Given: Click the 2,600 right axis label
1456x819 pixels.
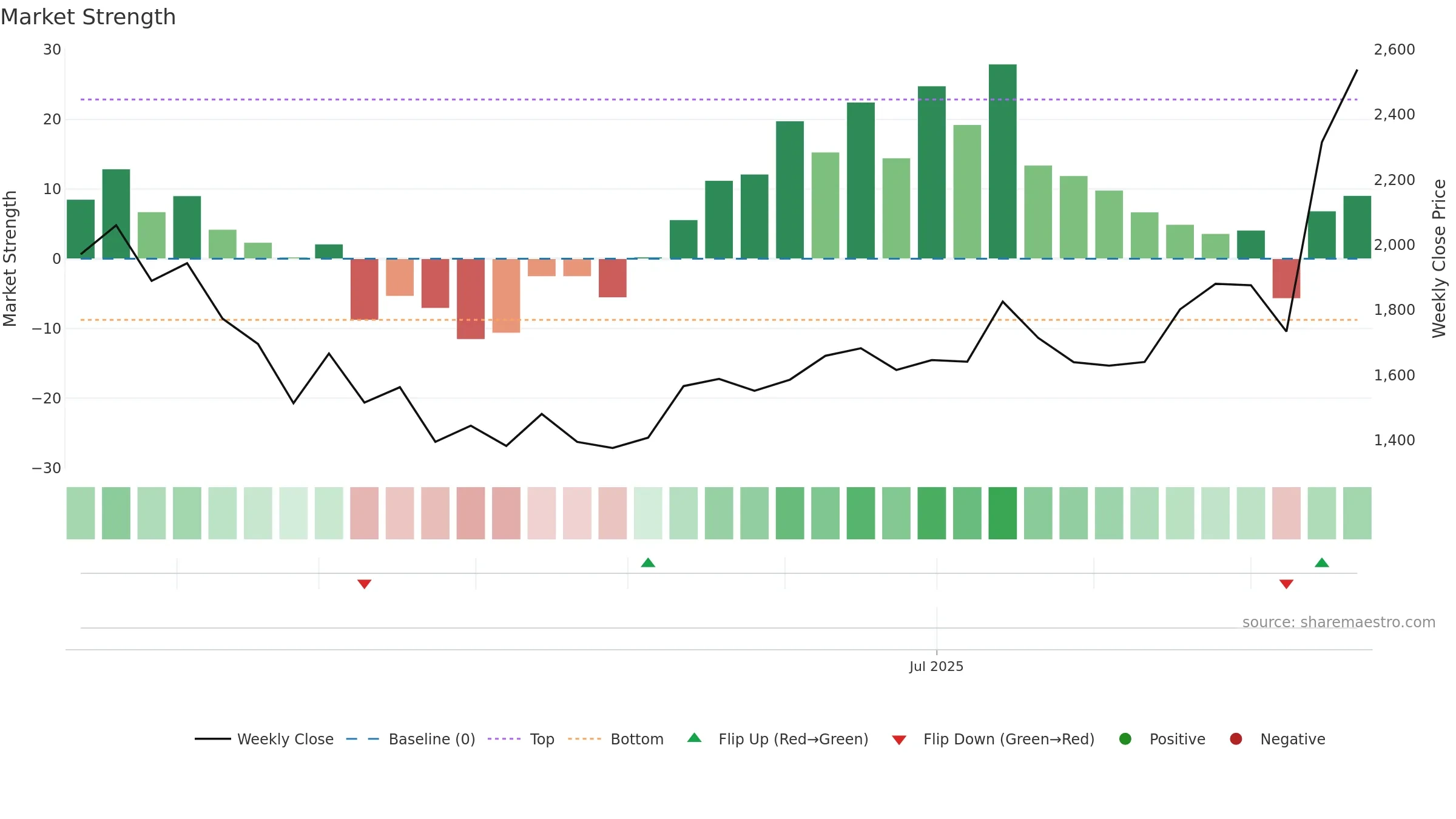Looking at the screenshot, I should 1394,50.
